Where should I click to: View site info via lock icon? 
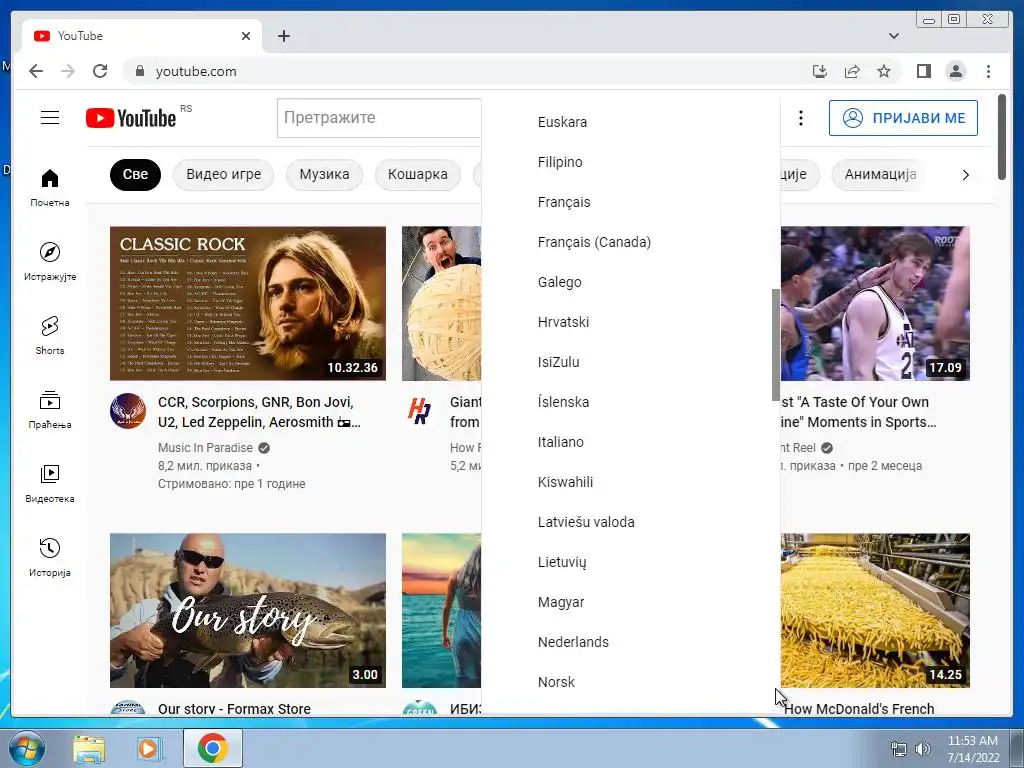pyautogui.click(x=139, y=71)
